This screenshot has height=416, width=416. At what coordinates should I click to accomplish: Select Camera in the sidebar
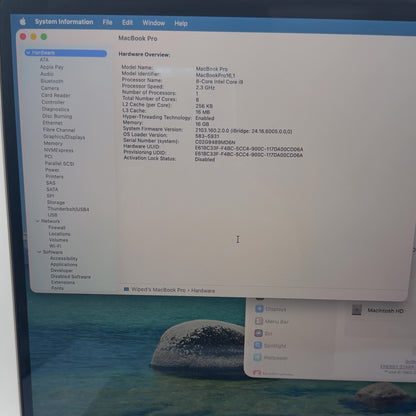point(50,88)
